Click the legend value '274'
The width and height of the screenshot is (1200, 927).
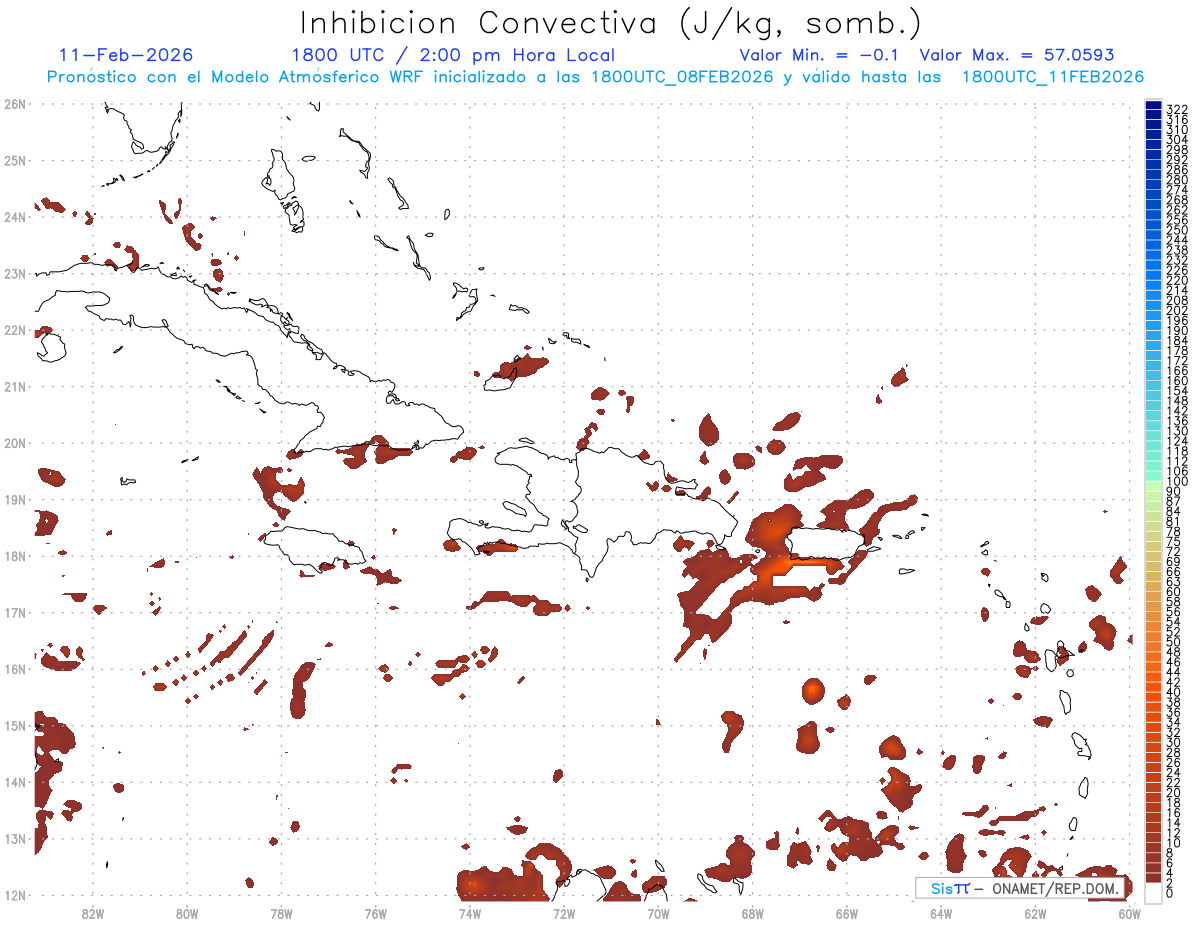(x=1177, y=189)
